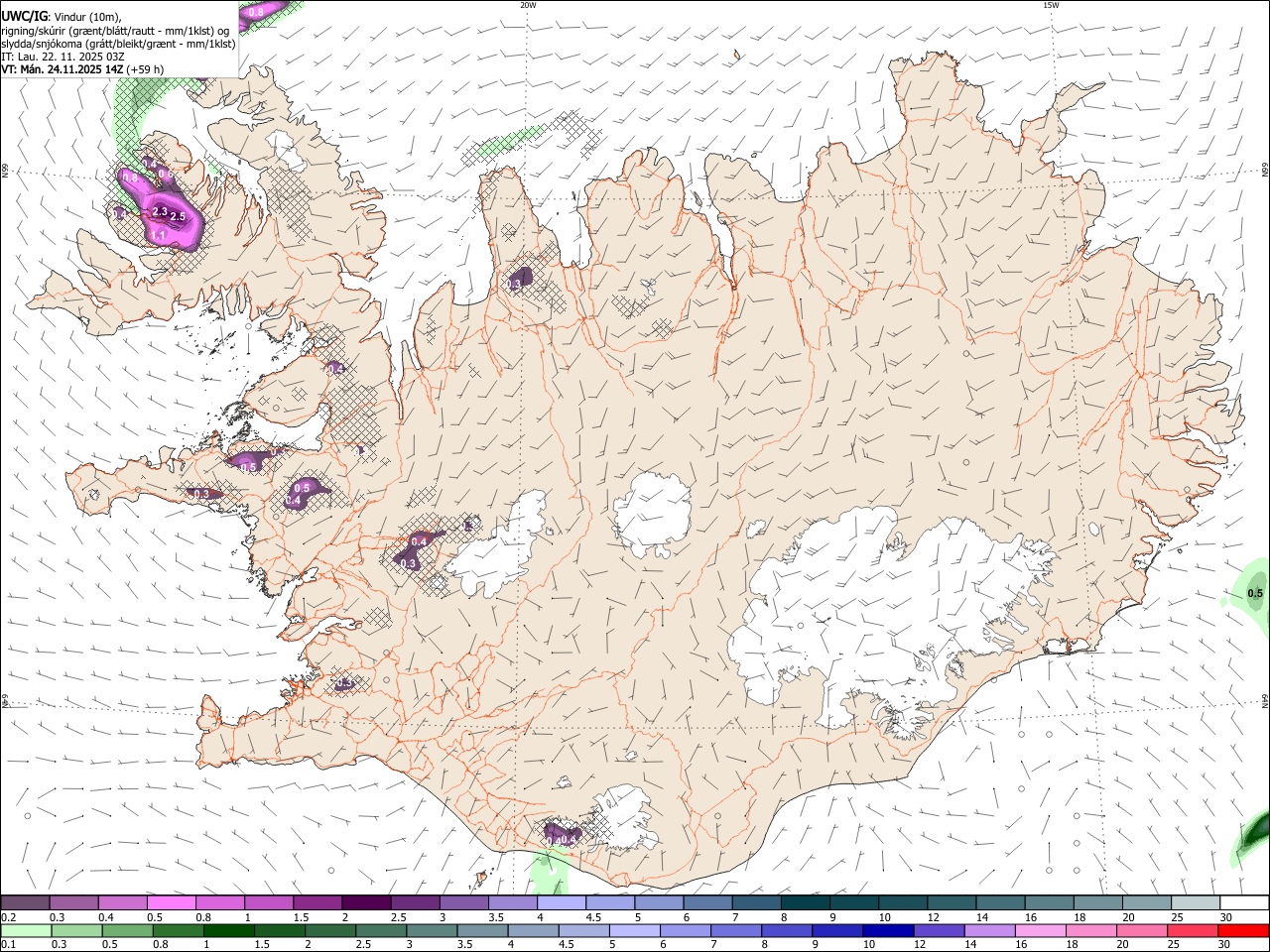This screenshot has height=952, width=1270.
Task: Click the 'UWC/IG' title text
Action: click(x=24, y=15)
